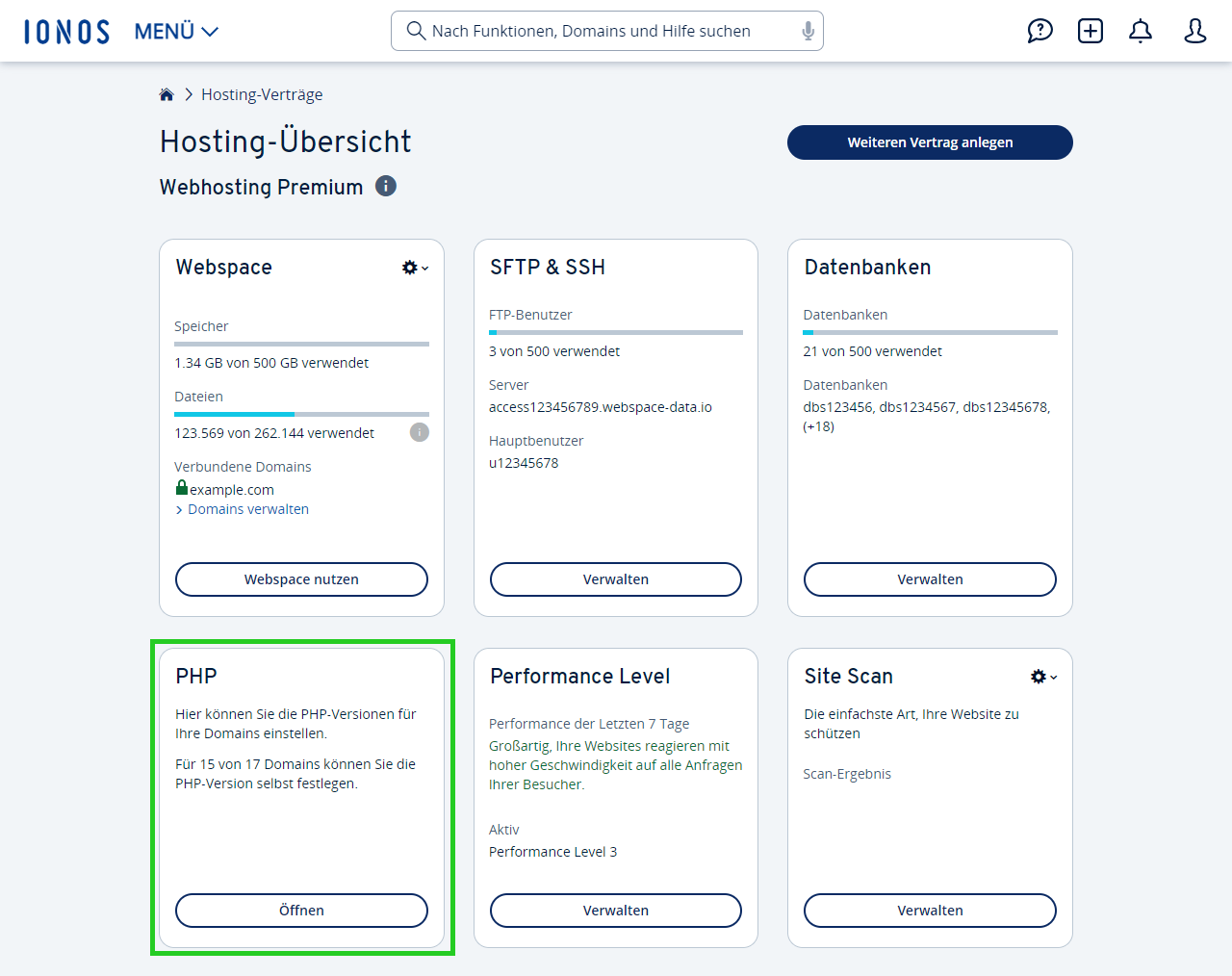
Task: Open the notifications bell icon
Action: (1141, 31)
